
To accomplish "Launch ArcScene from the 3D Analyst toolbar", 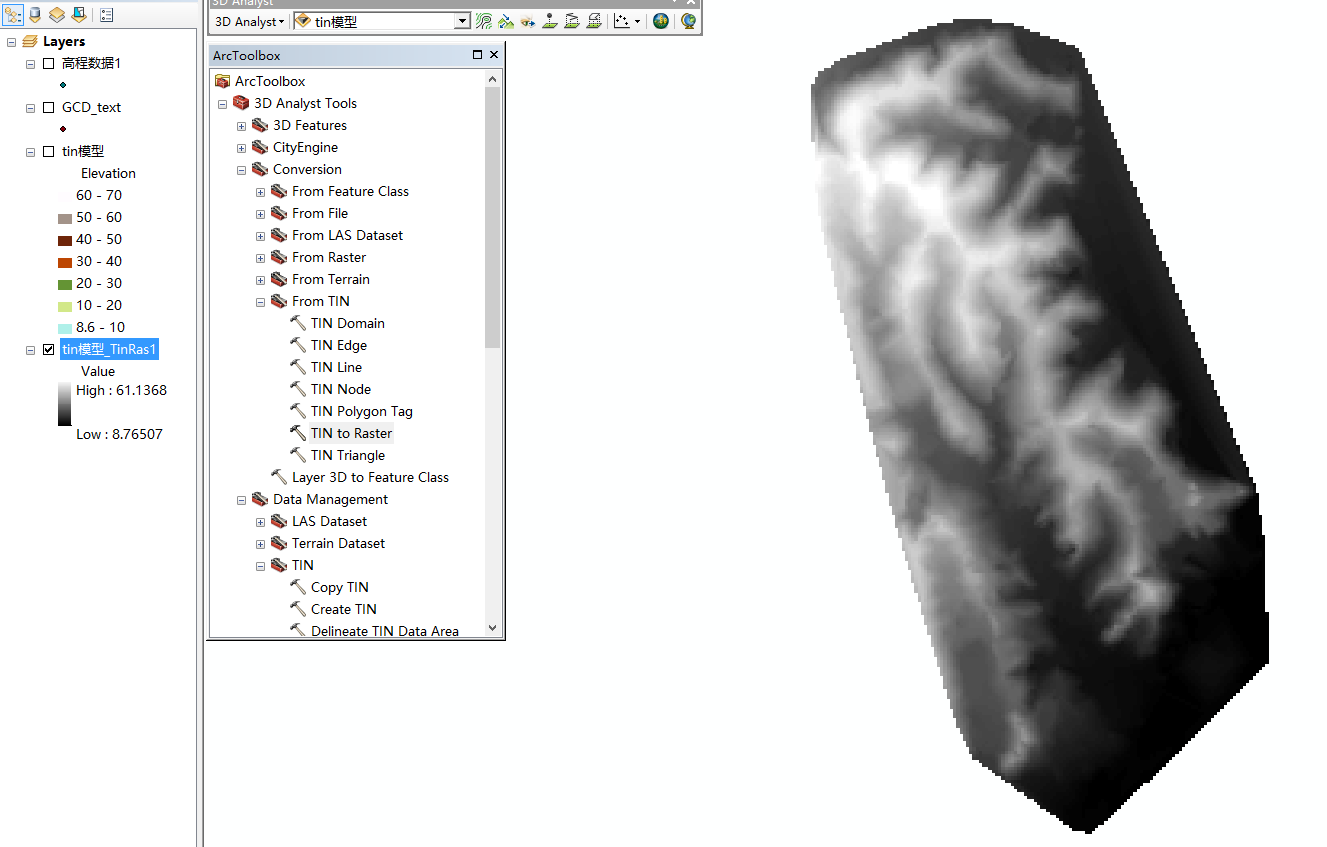I will (660, 21).
